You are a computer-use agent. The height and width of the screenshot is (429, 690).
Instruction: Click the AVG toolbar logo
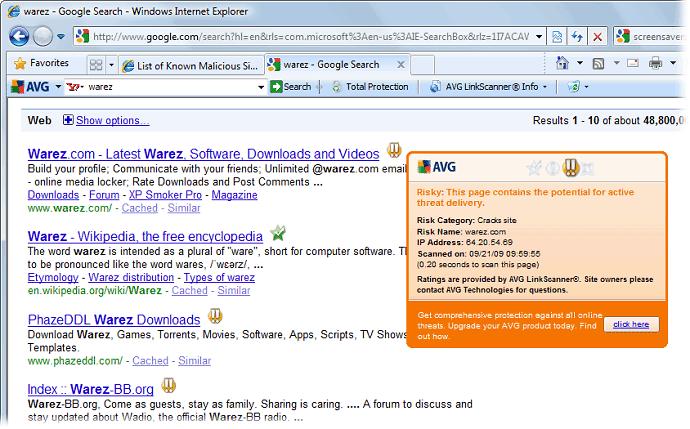[x=30, y=87]
